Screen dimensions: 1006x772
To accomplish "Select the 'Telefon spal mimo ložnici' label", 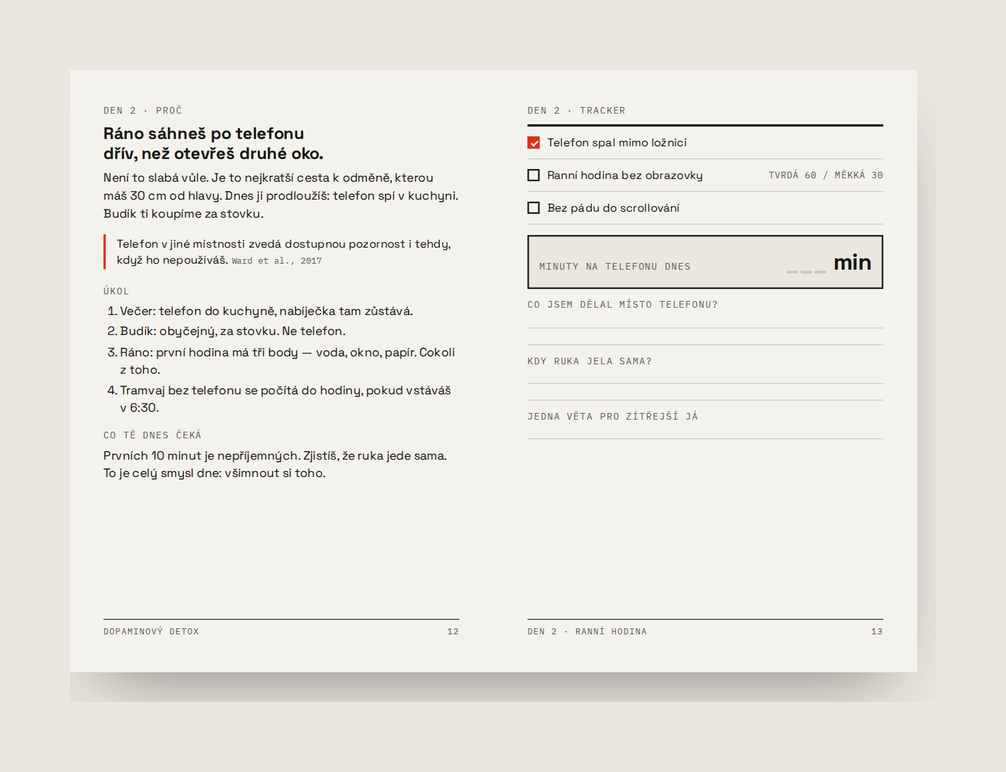I will [x=617, y=142].
